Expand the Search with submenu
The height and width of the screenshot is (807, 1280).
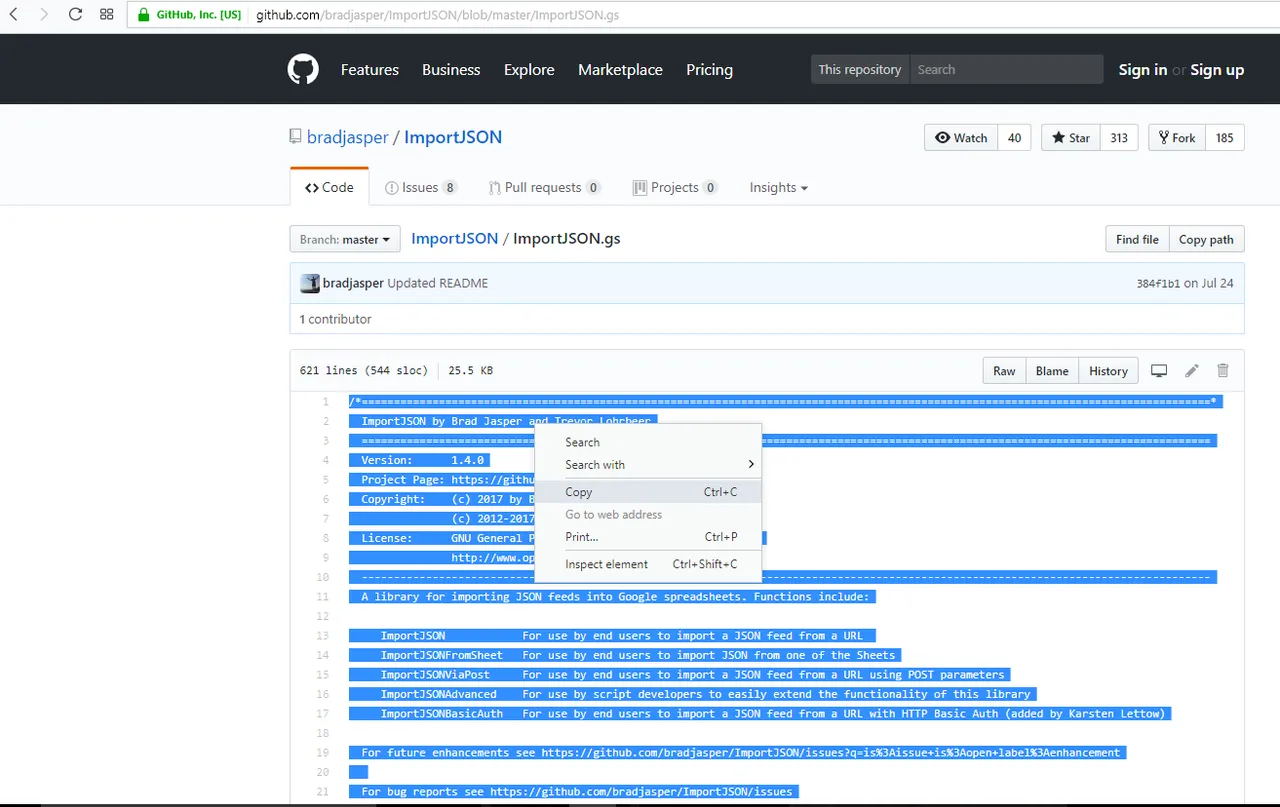[648, 465]
